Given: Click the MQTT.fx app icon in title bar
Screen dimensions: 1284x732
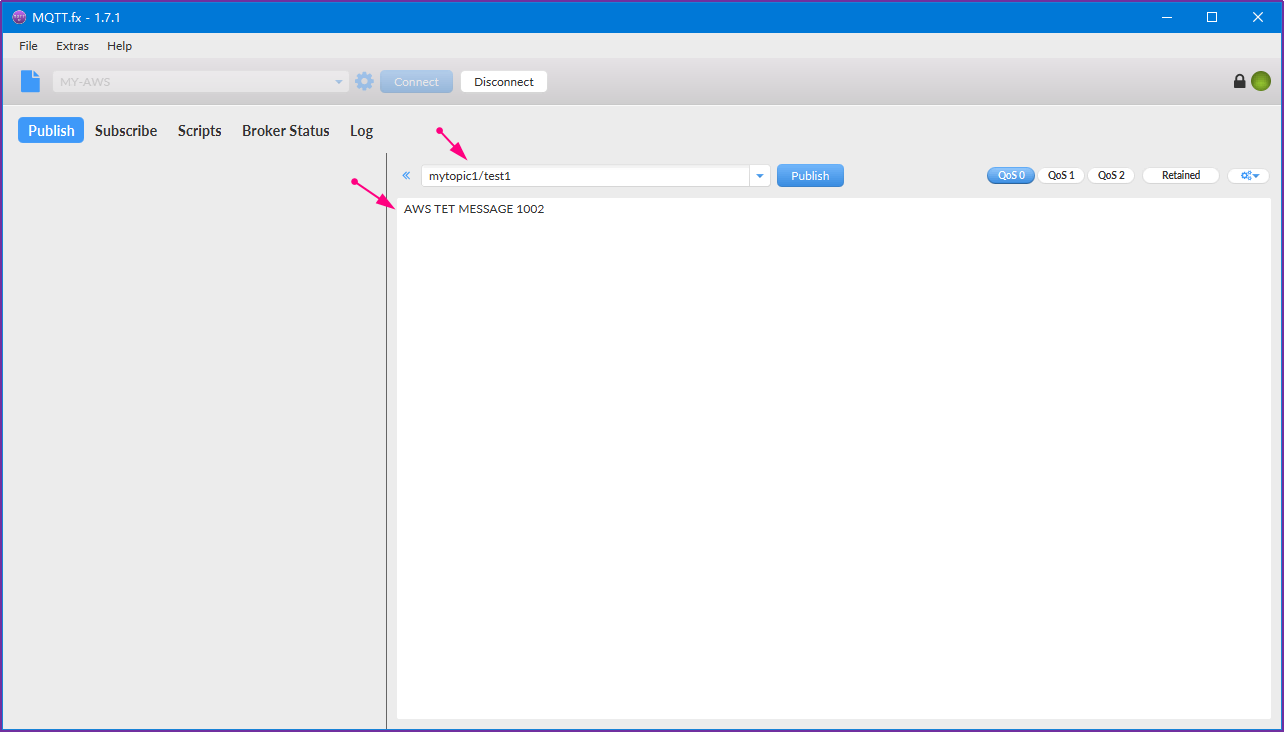Looking at the screenshot, I should tap(19, 17).
